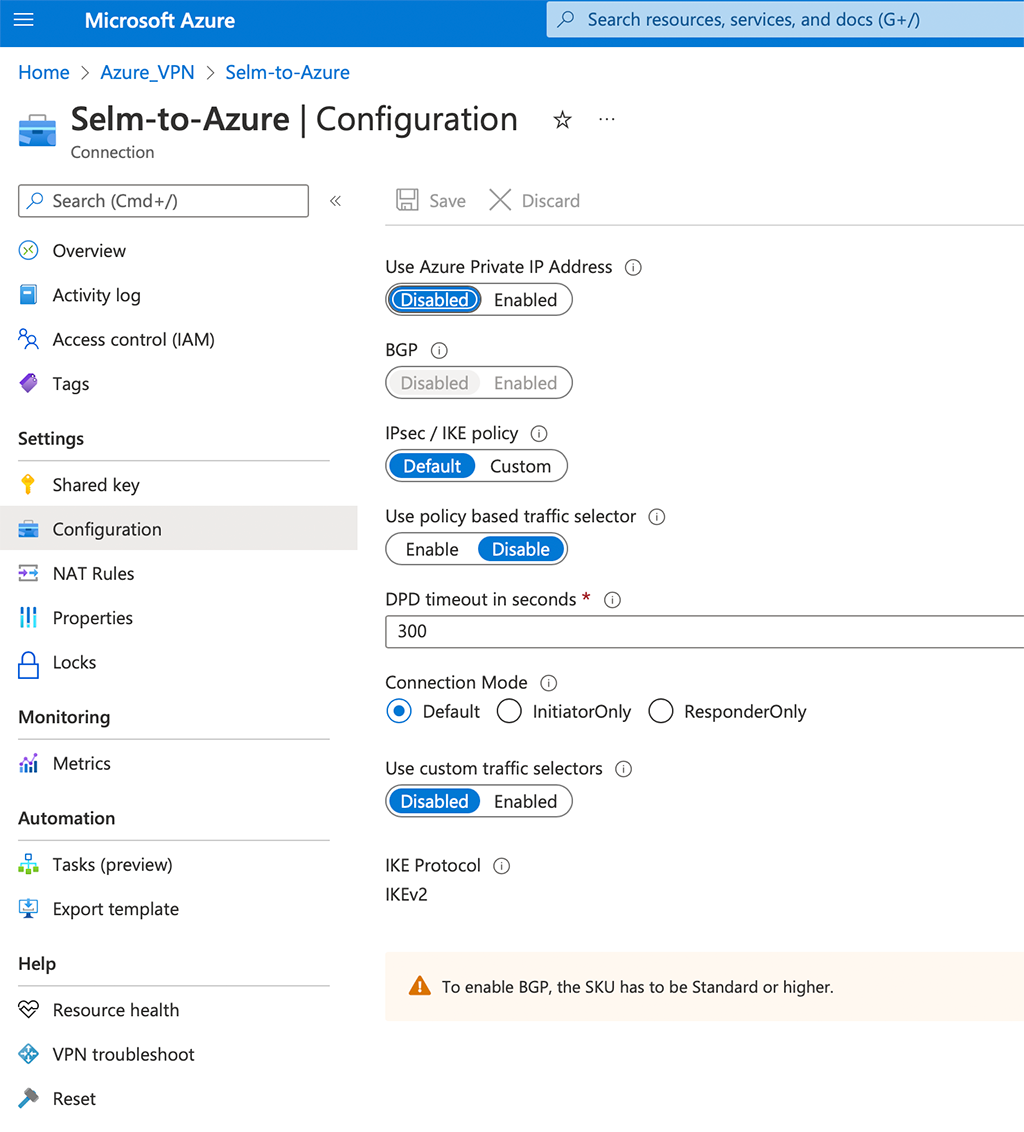
Task: Switch IPsec / IKE policy to Custom
Action: (x=520, y=465)
